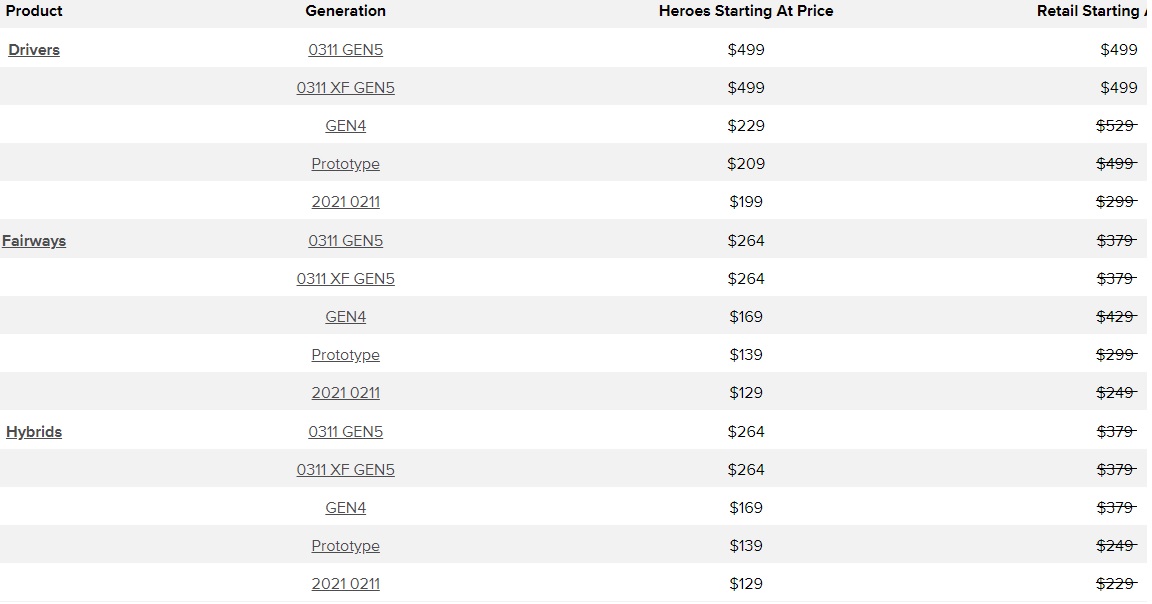Screen dimensions: 1152x604
Task: Open the GEN4 link under Fairways
Action: (345, 317)
